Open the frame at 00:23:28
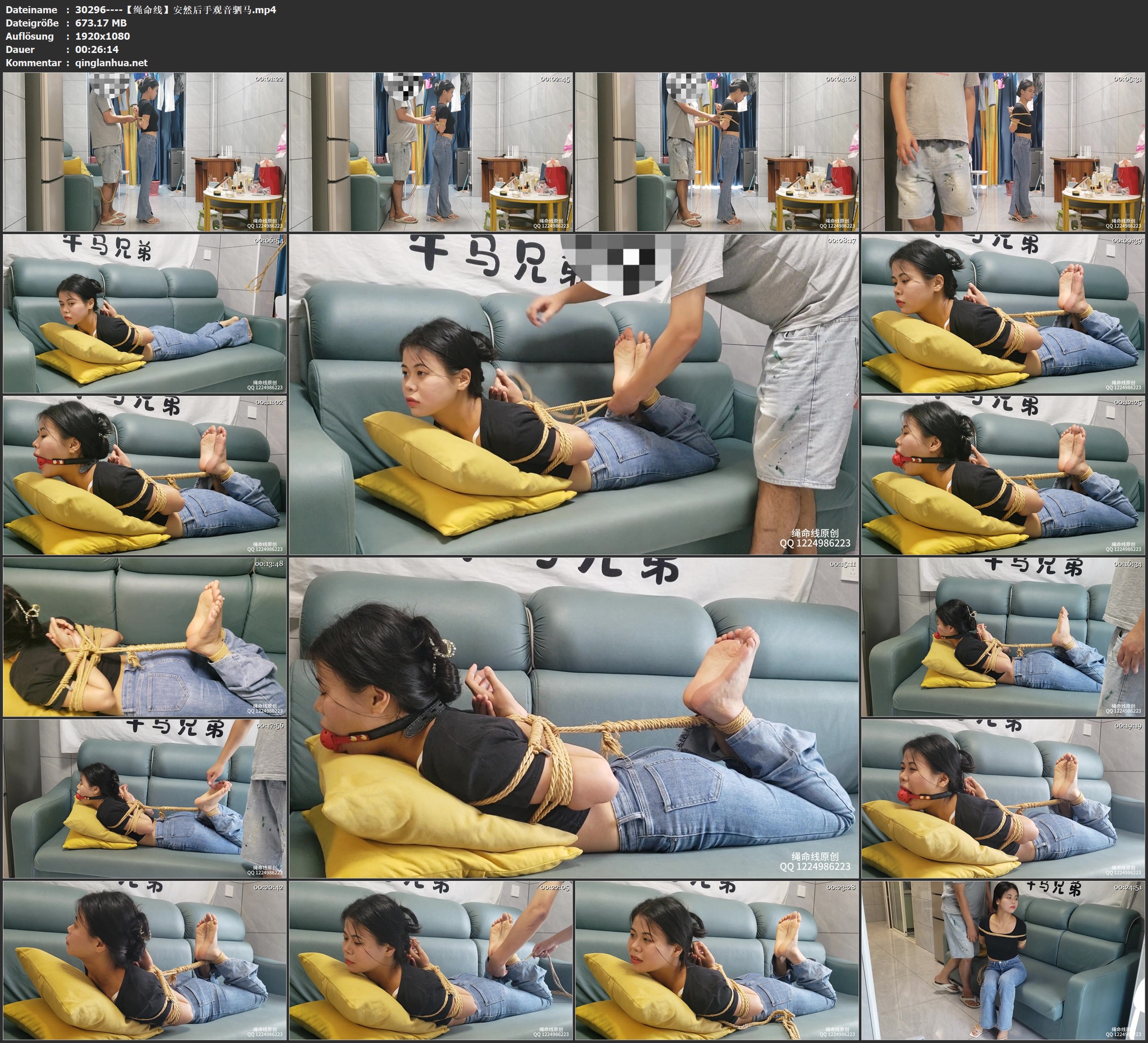 (717, 960)
